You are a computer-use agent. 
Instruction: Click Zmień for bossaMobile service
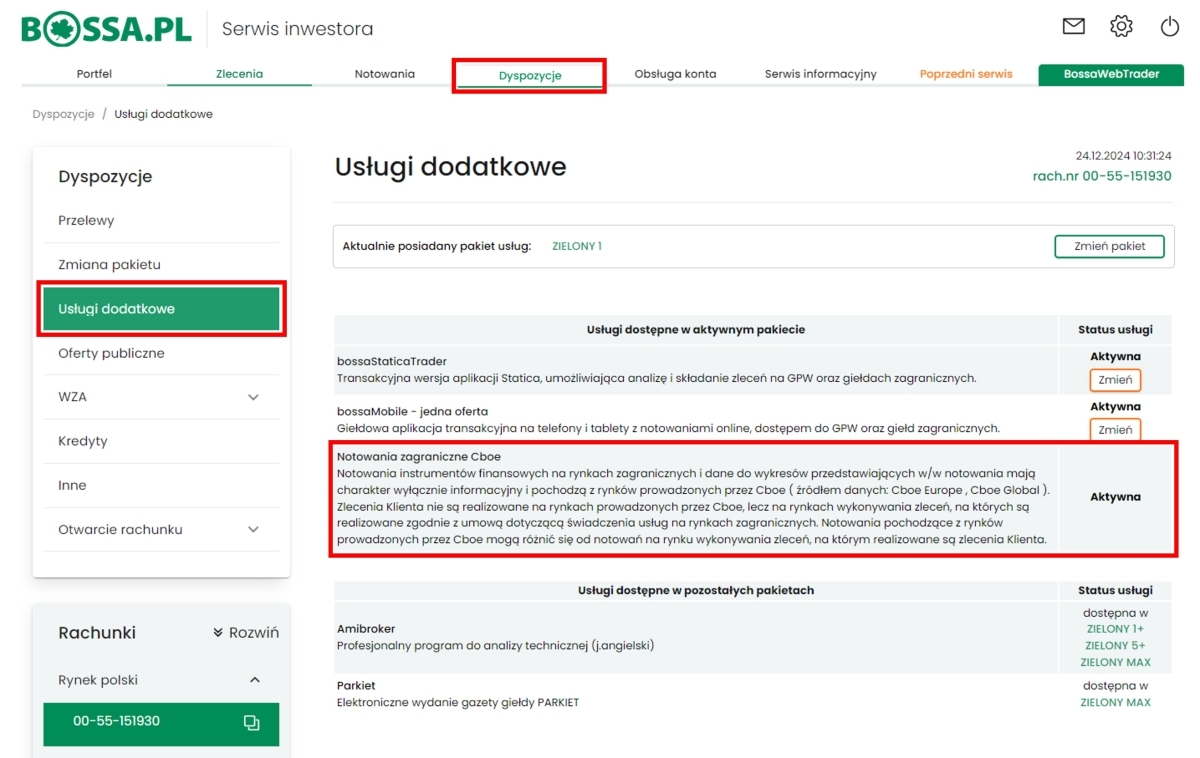[x=1115, y=429]
